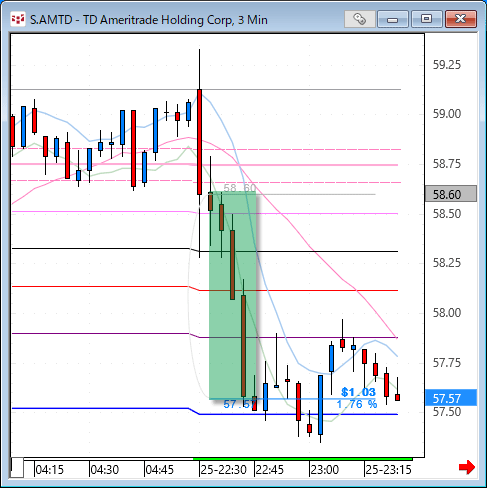Click the 59.25 price axis label

pos(447,65)
